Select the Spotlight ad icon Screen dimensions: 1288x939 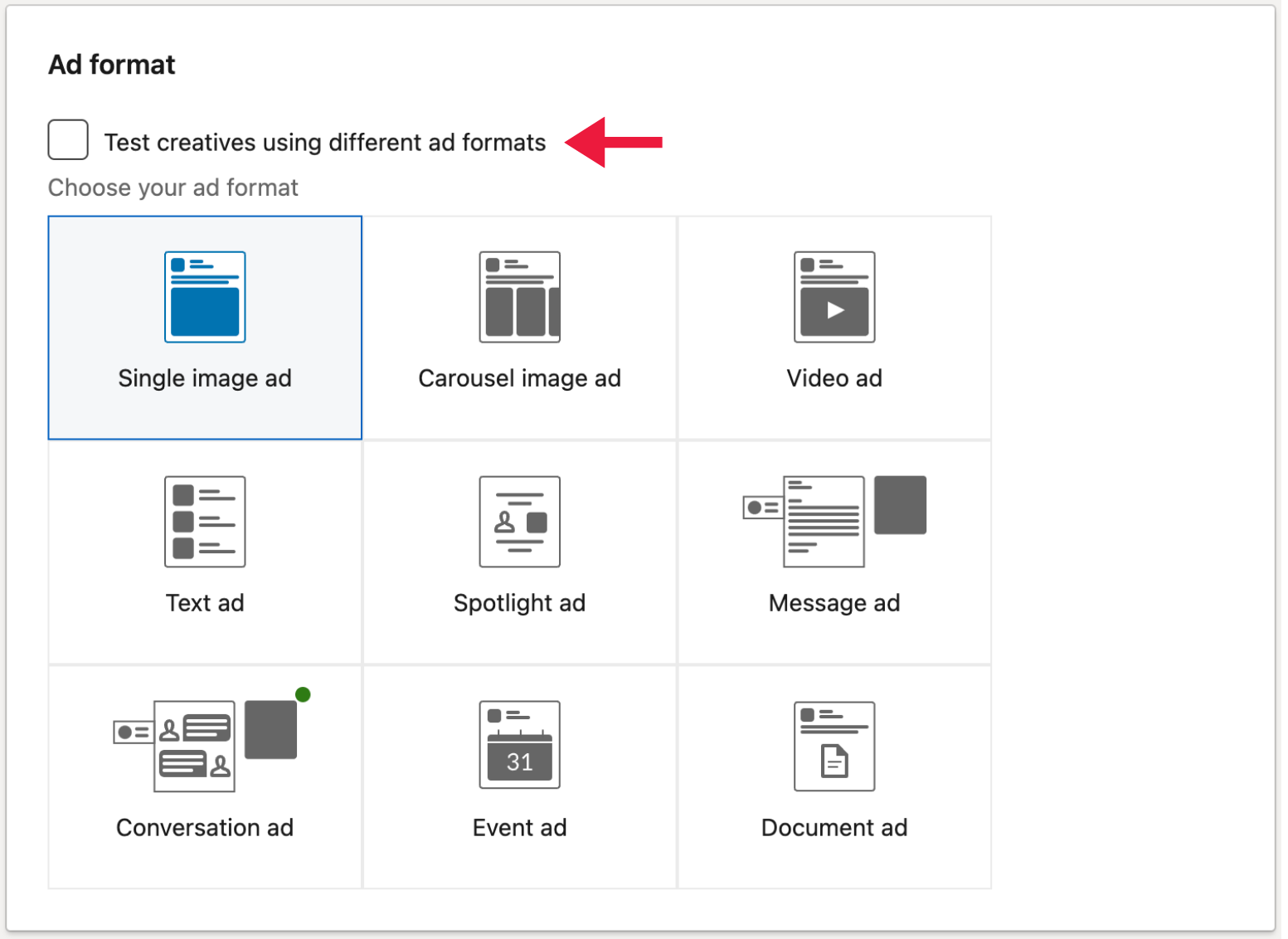pos(519,521)
